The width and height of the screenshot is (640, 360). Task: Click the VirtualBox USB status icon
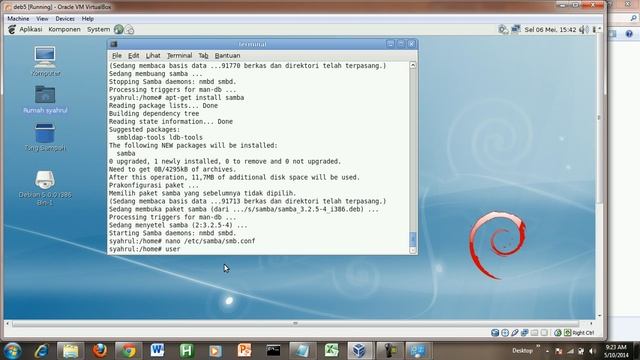[515, 333]
